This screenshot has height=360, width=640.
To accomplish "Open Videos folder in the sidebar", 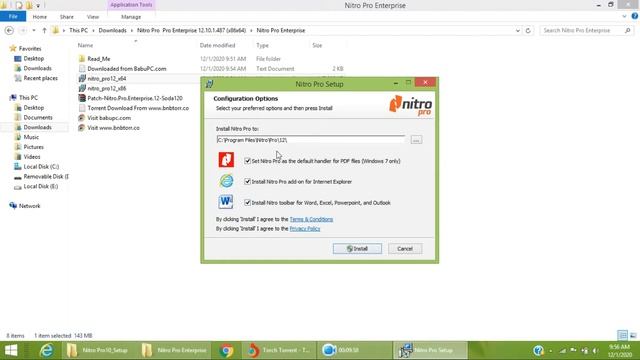I will [32, 157].
